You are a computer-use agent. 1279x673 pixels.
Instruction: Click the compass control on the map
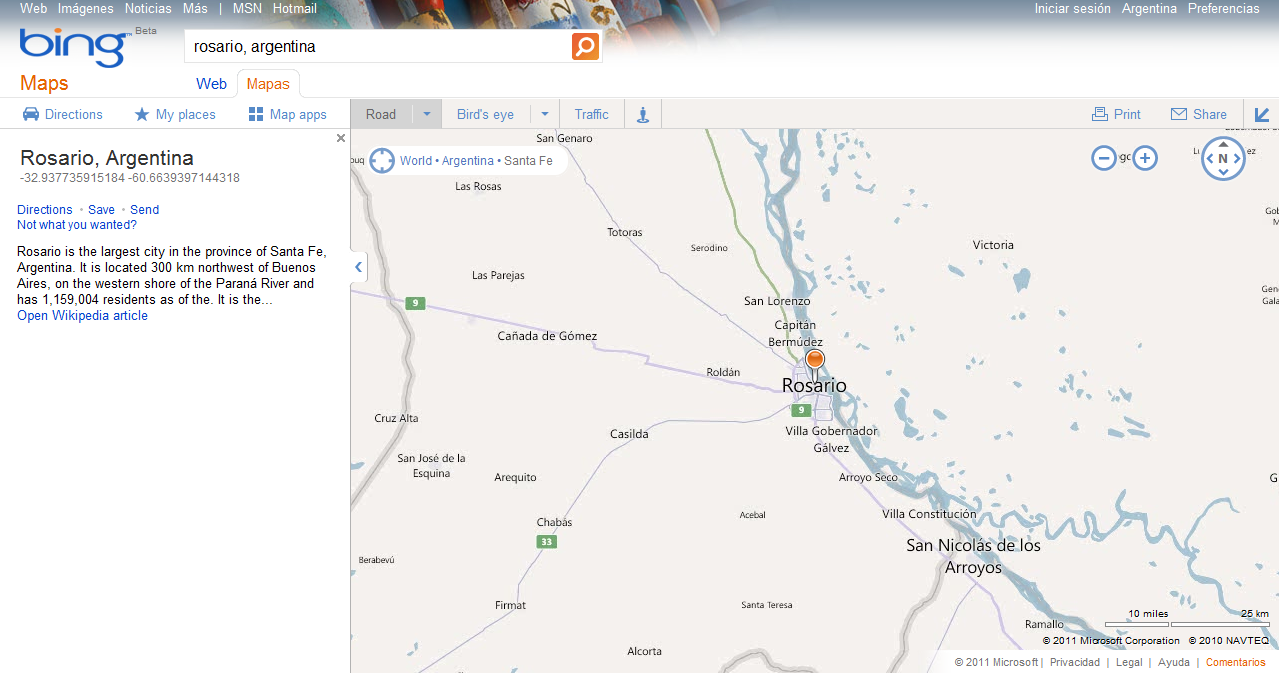tap(1223, 159)
